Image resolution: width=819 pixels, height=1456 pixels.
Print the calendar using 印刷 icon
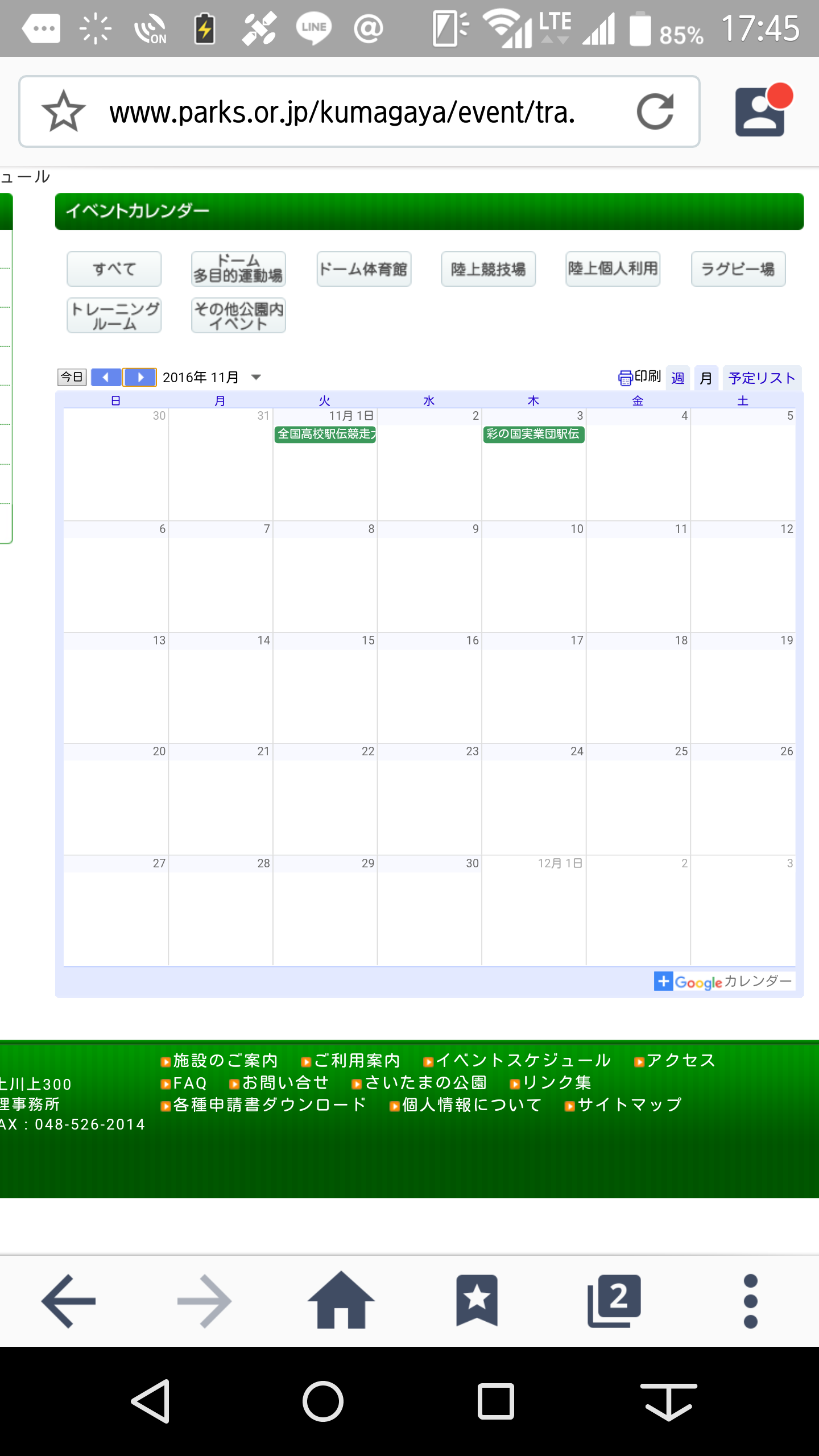(639, 377)
